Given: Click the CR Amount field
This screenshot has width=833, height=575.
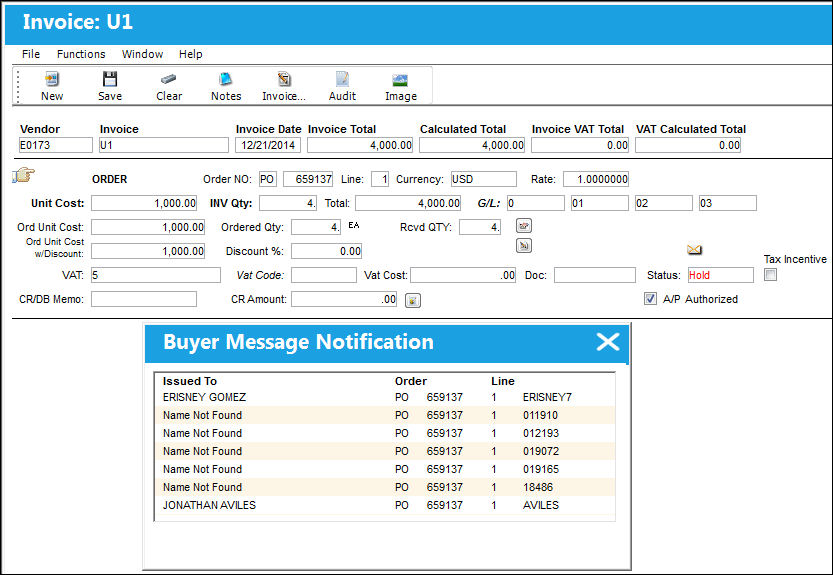Looking at the screenshot, I should click(x=344, y=299).
